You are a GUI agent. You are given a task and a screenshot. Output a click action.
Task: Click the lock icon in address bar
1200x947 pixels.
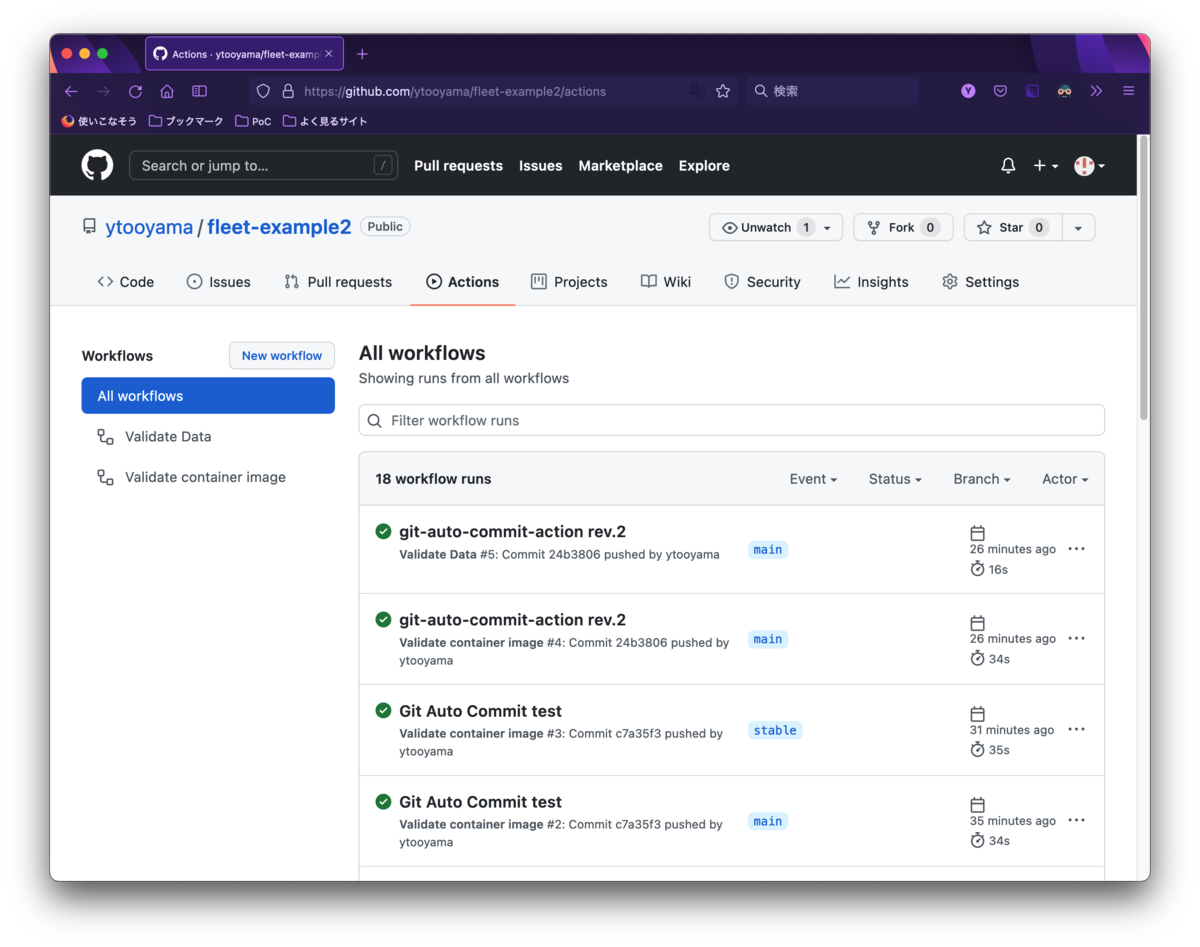click(288, 91)
